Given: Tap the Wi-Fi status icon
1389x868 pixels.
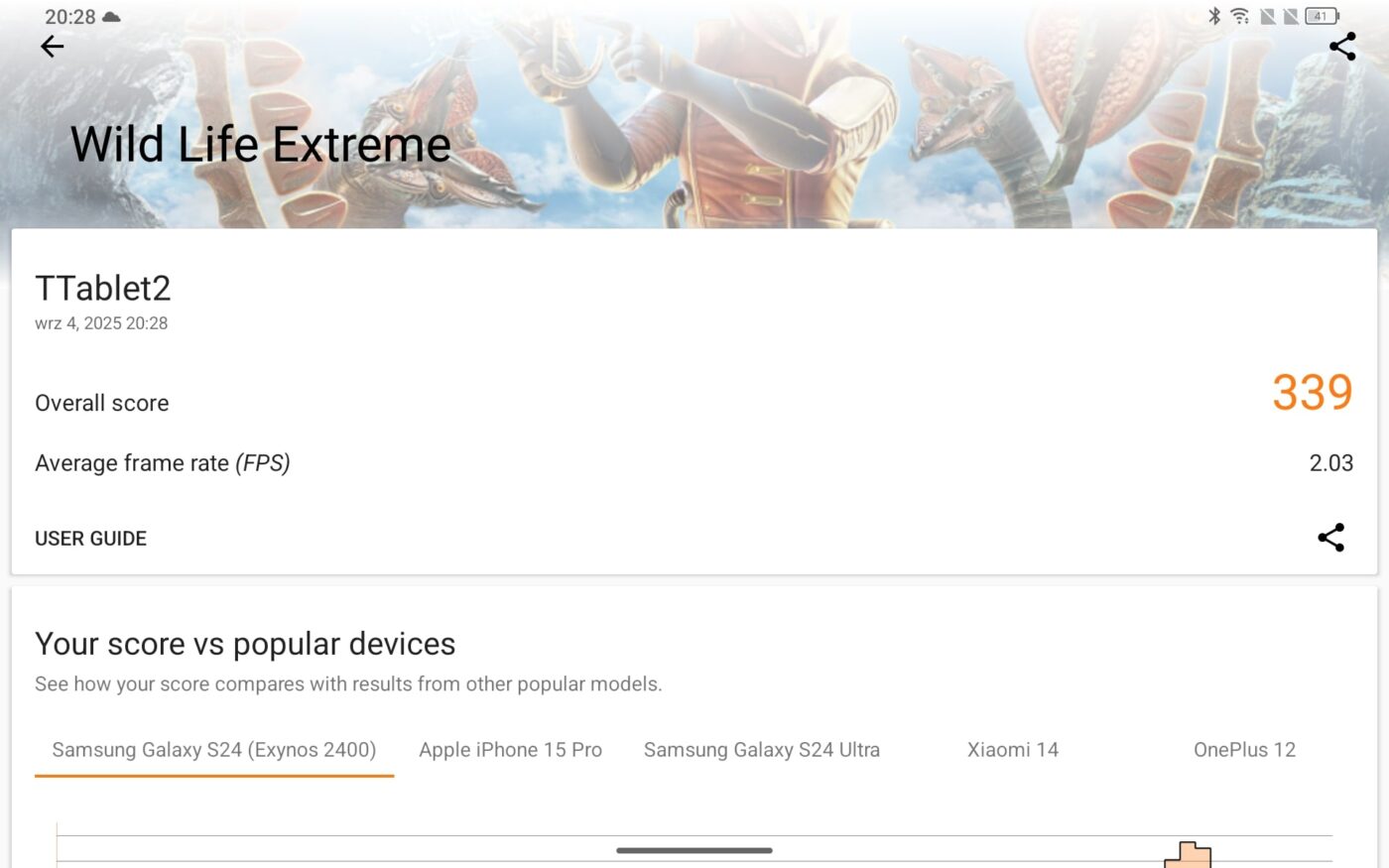Looking at the screenshot, I should tap(1240, 16).
